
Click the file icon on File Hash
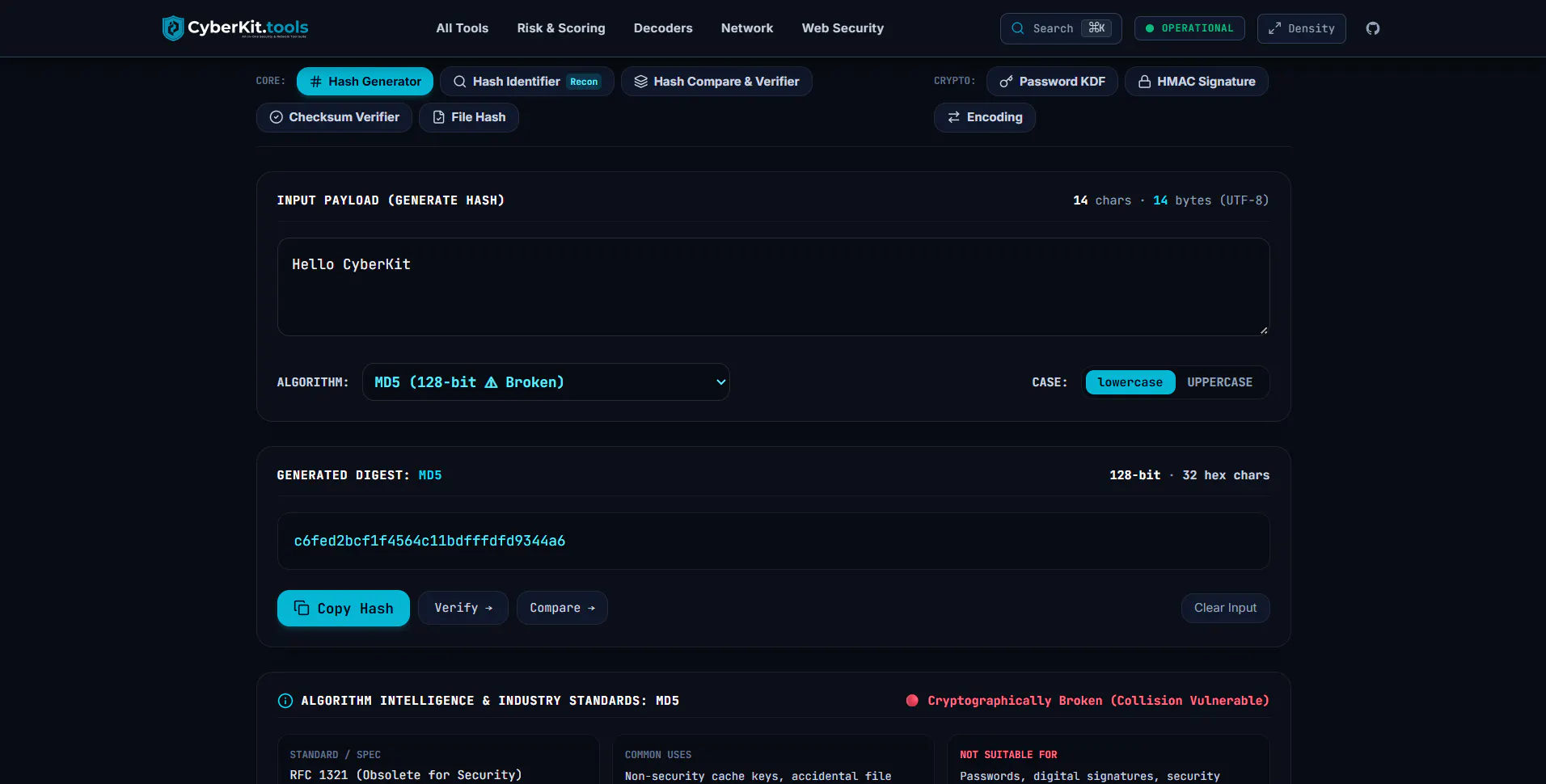pos(438,117)
